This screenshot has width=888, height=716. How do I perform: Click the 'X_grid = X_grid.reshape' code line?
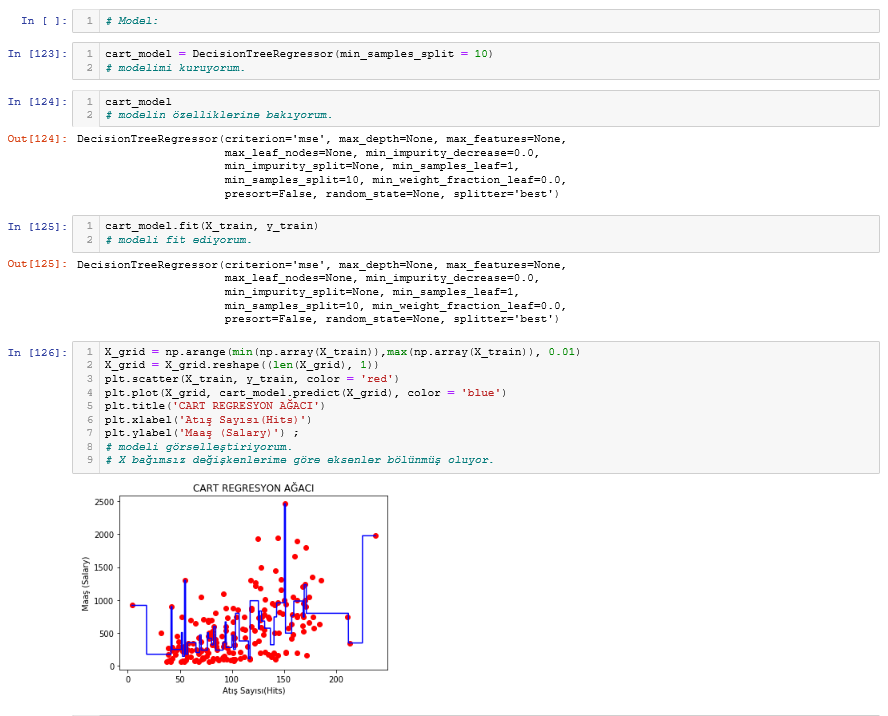pyautogui.click(x=242, y=365)
